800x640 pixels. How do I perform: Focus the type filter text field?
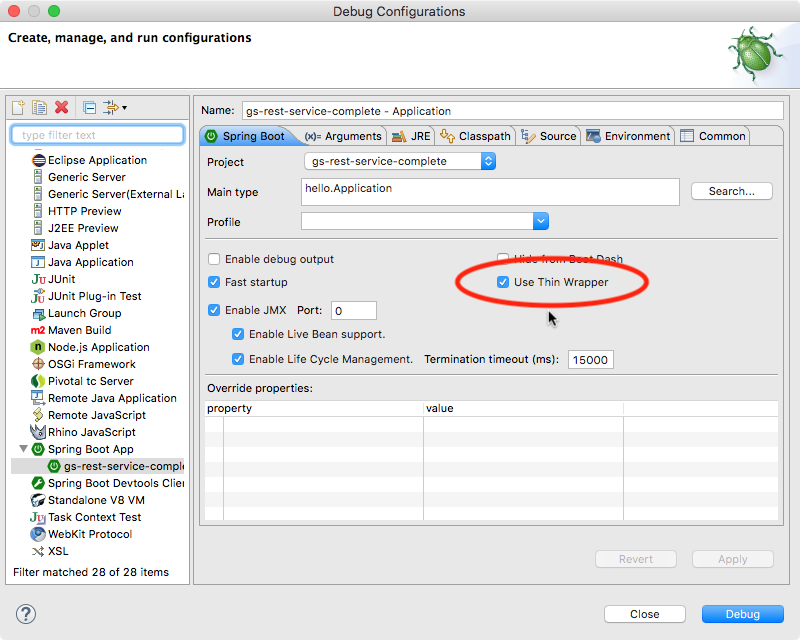pos(97,135)
